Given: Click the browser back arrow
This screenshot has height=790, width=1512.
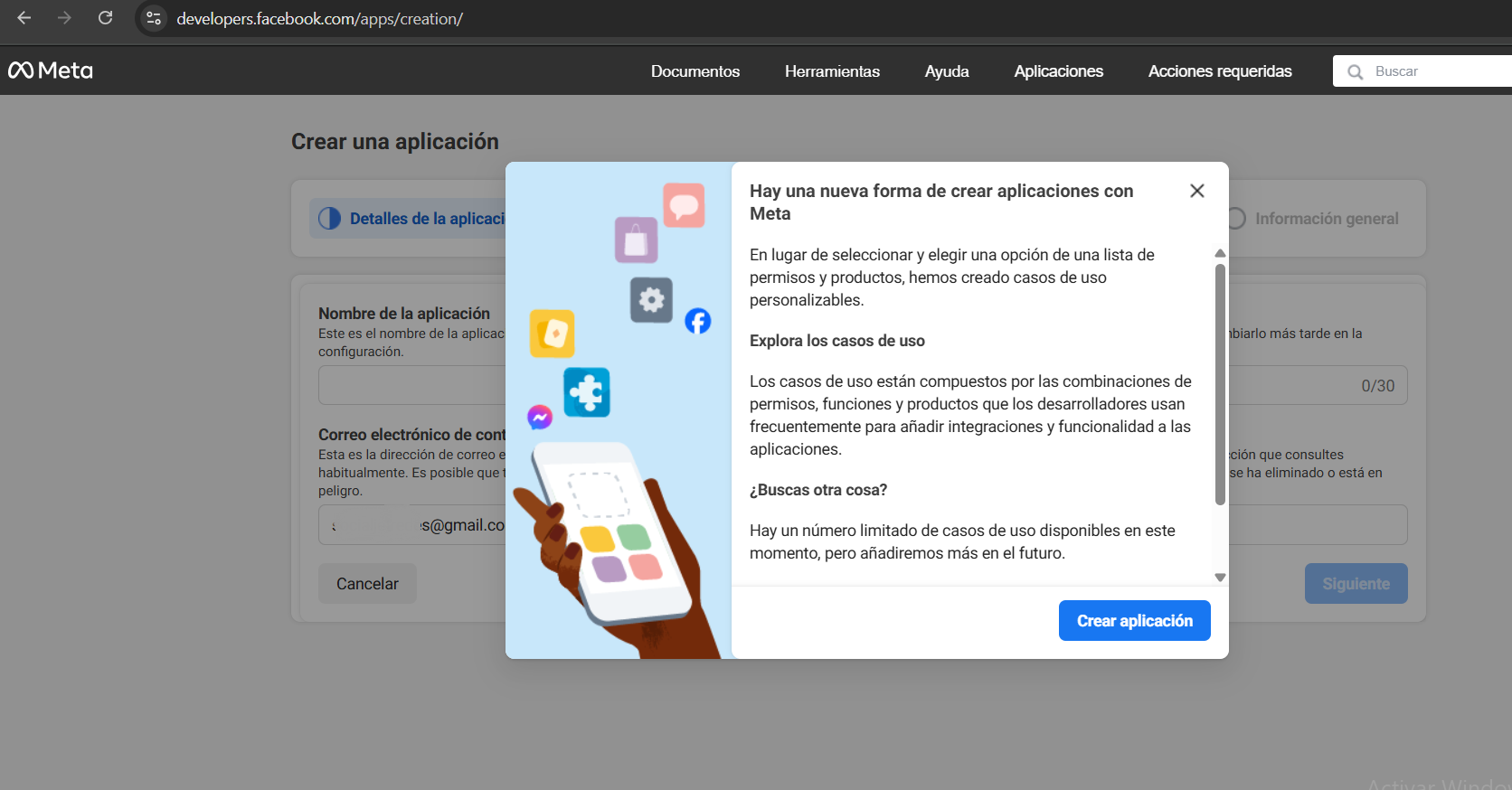Looking at the screenshot, I should tap(24, 18).
